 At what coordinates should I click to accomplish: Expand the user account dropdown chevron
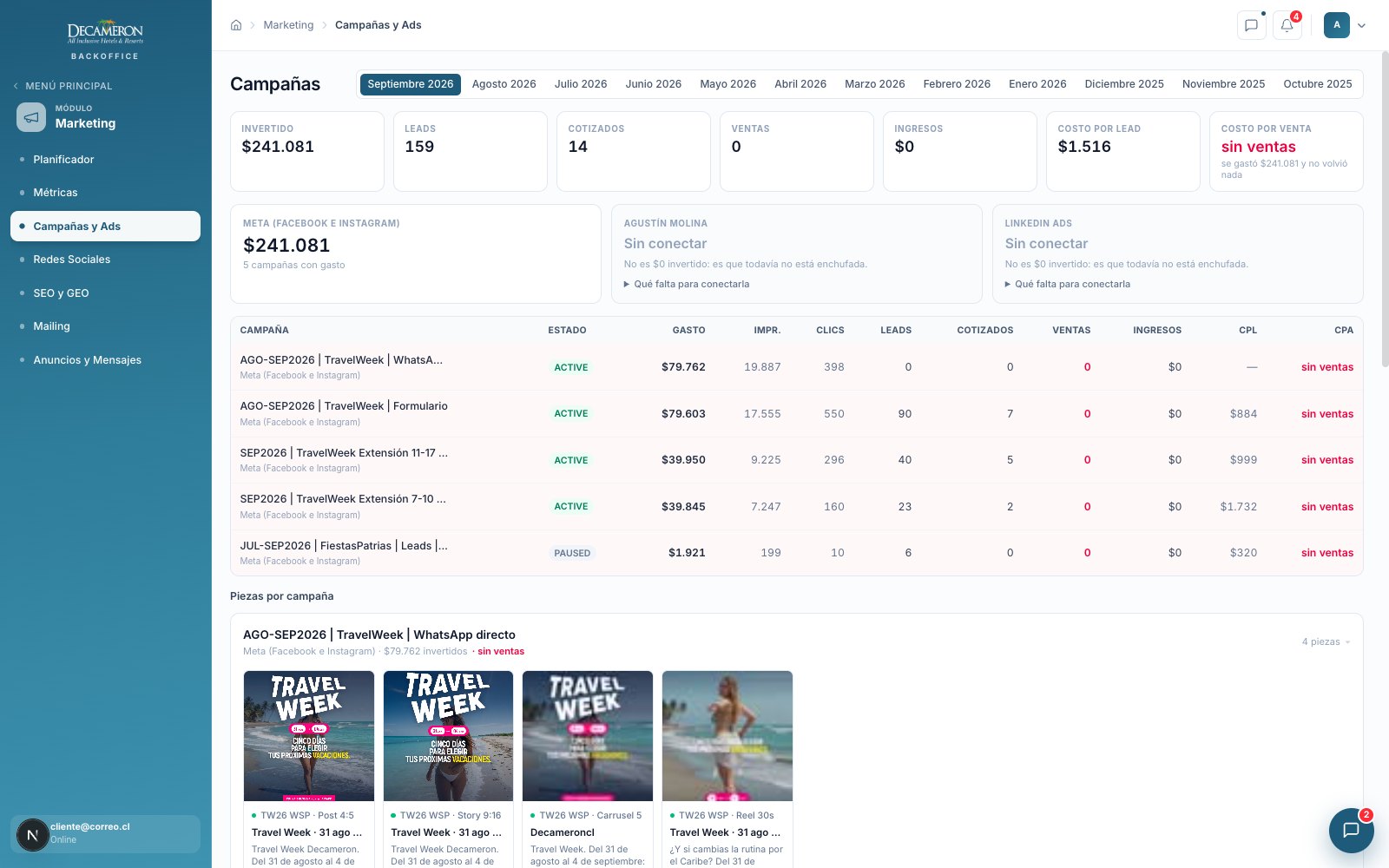1361,25
